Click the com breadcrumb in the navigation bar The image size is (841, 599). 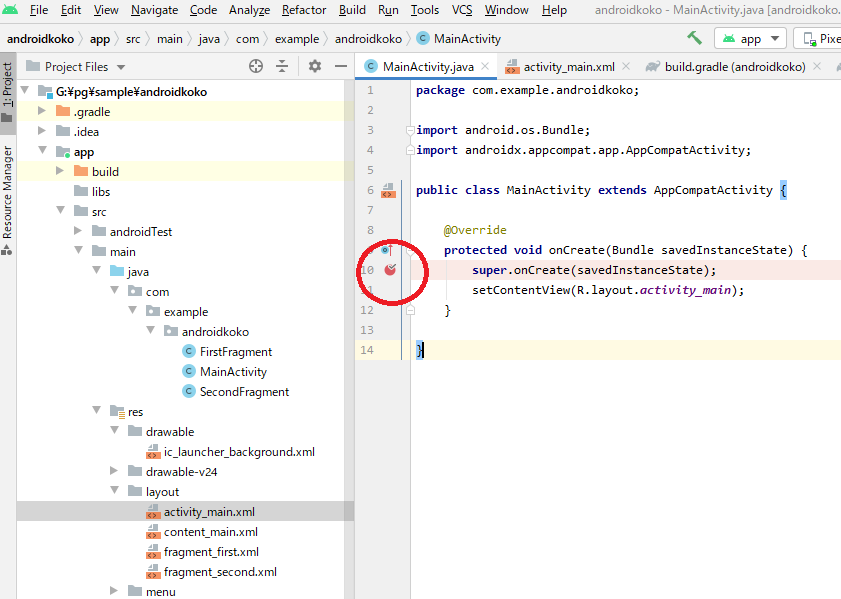[x=247, y=39]
